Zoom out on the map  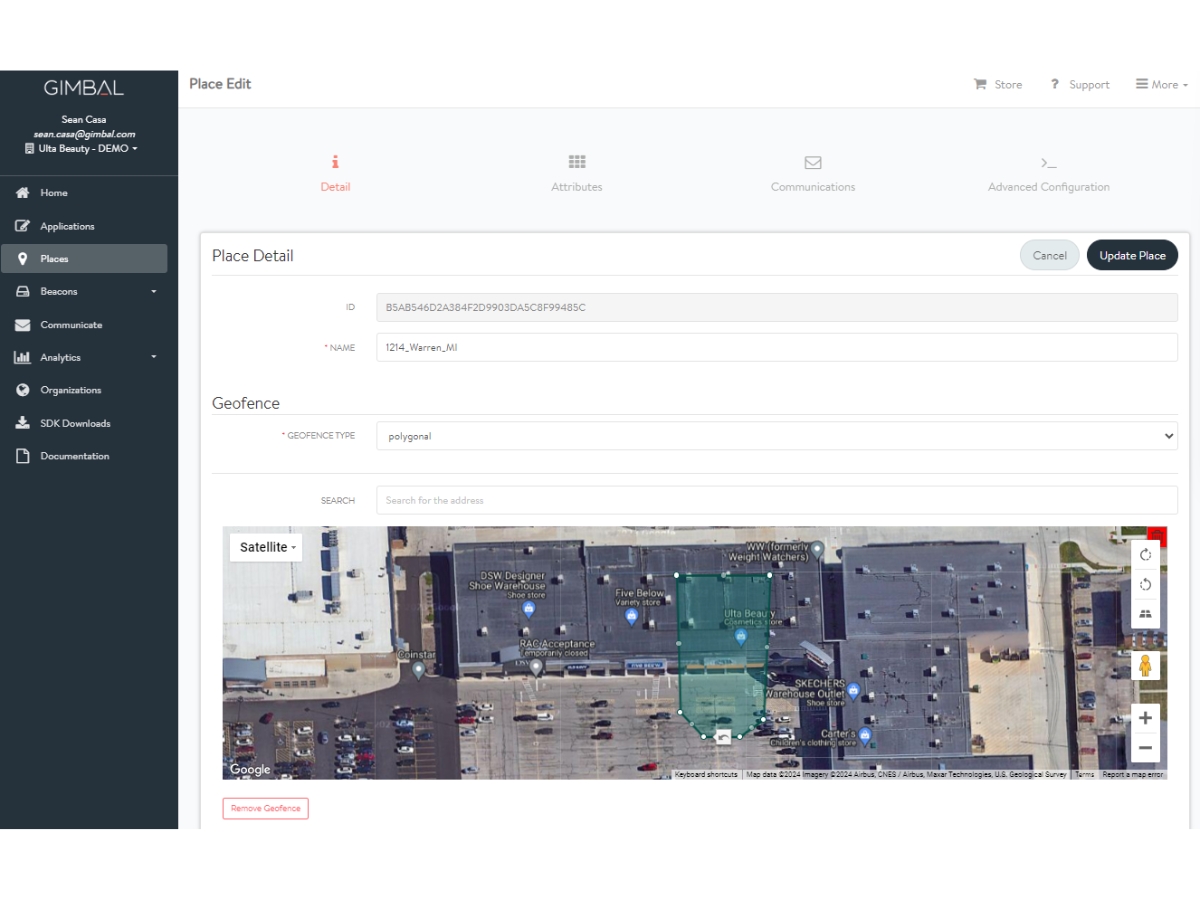pos(1145,748)
